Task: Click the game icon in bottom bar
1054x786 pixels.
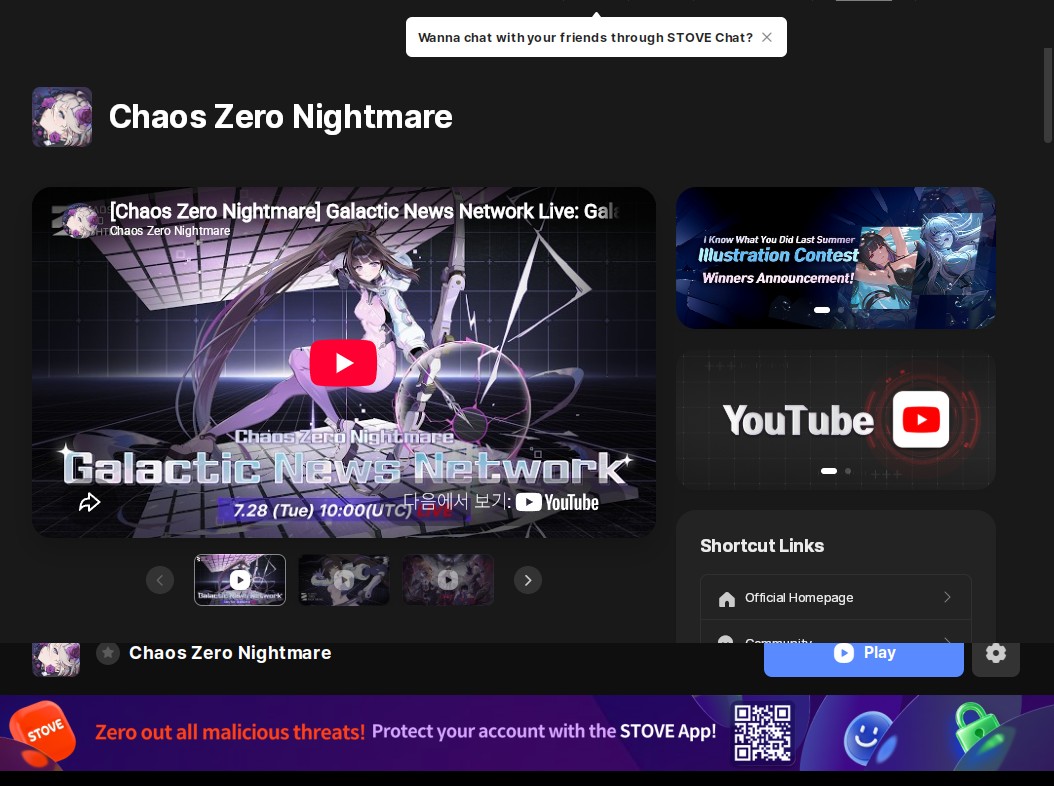Action: (x=56, y=658)
